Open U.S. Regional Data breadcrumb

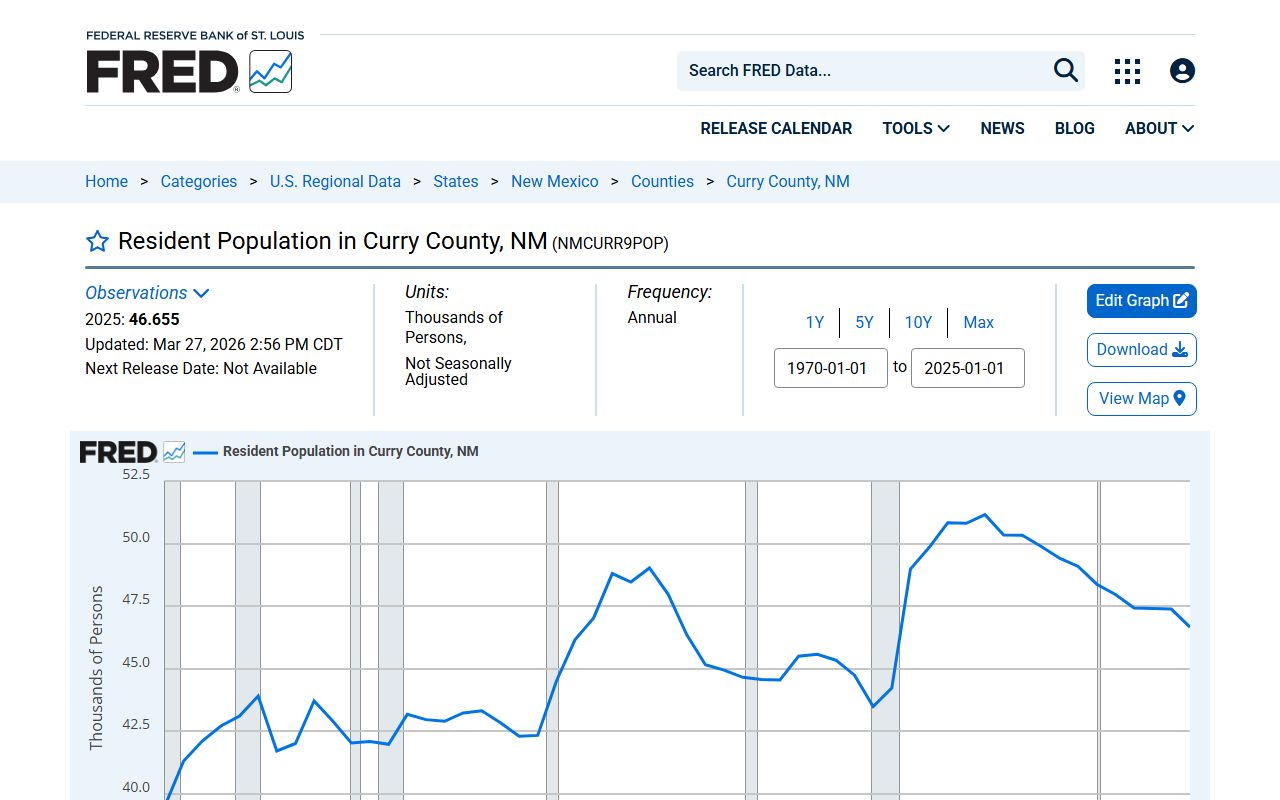(x=335, y=181)
